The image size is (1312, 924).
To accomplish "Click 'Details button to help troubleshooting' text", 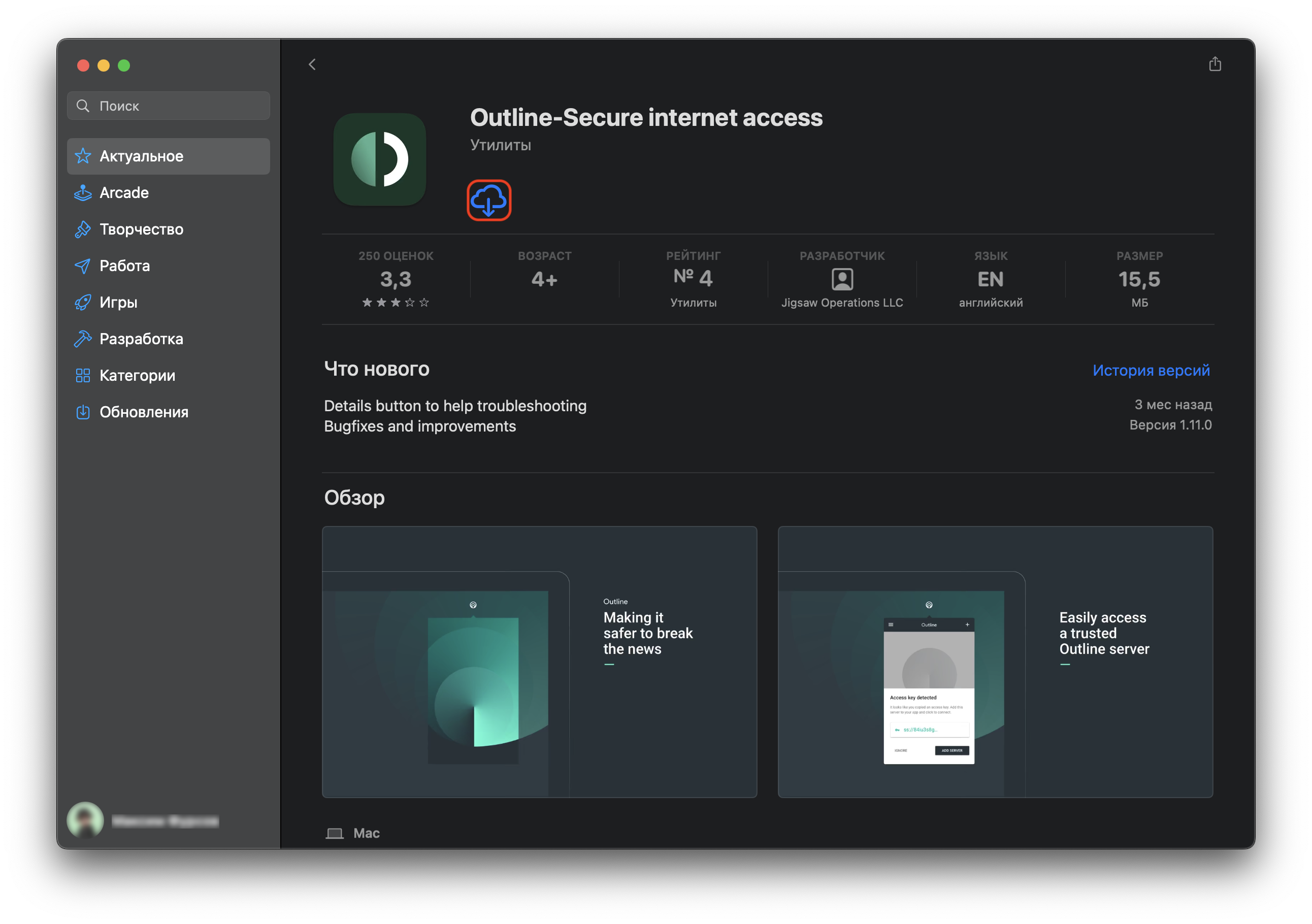I will (x=455, y=406).
